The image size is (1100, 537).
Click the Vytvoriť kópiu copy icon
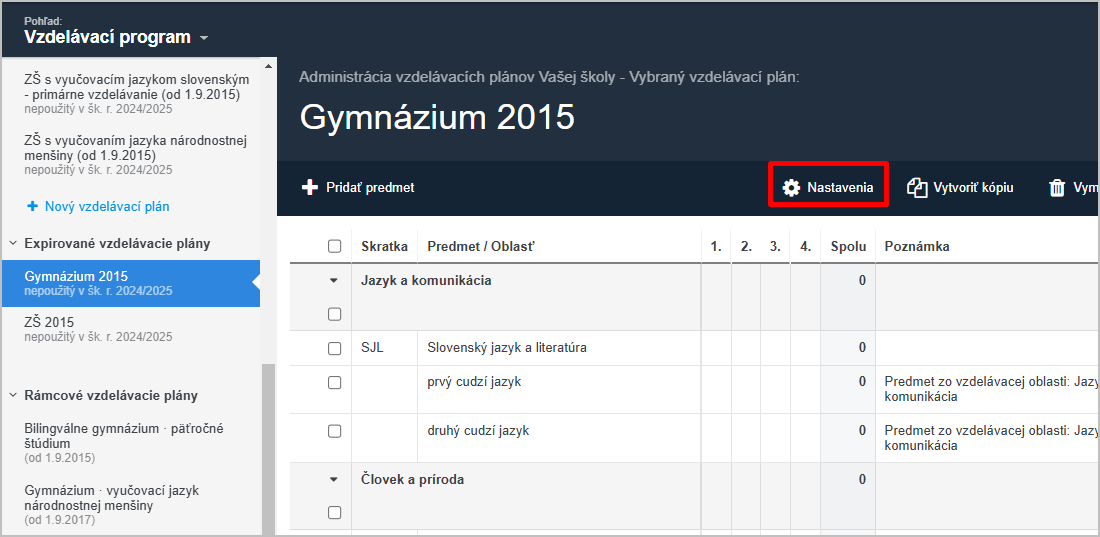pos(917,187)
